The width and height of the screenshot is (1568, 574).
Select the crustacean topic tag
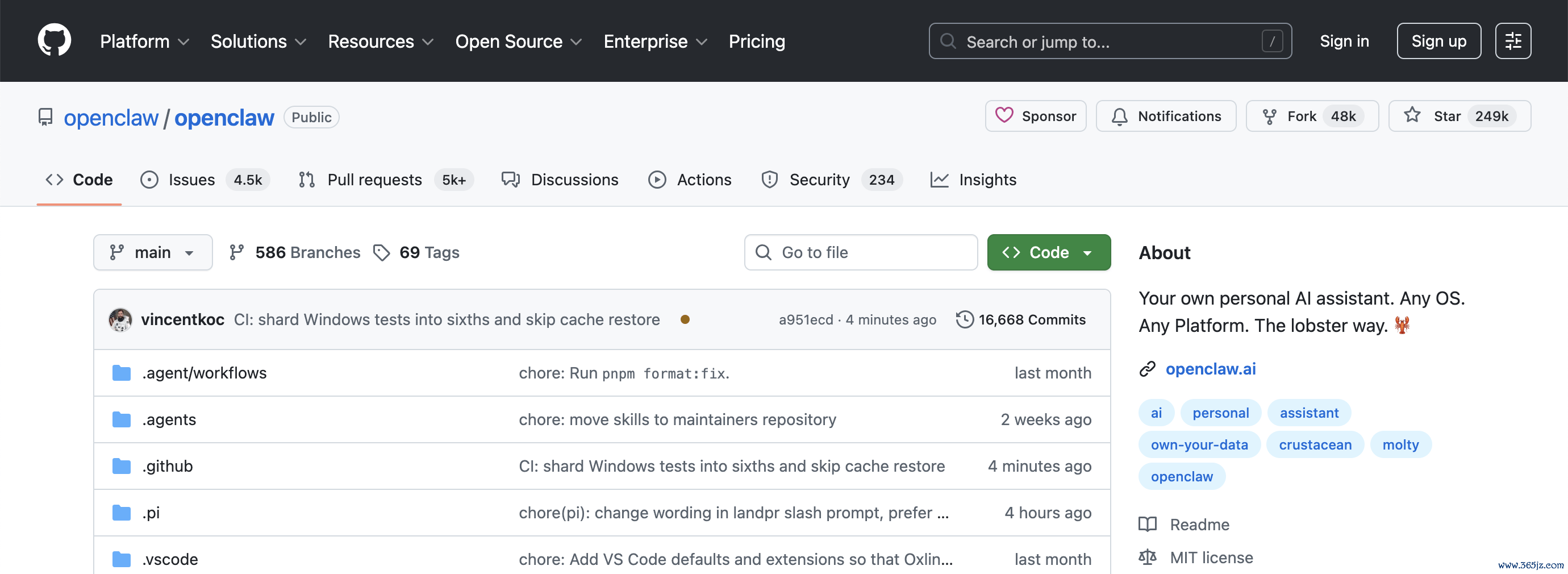tap(1315, 444)
